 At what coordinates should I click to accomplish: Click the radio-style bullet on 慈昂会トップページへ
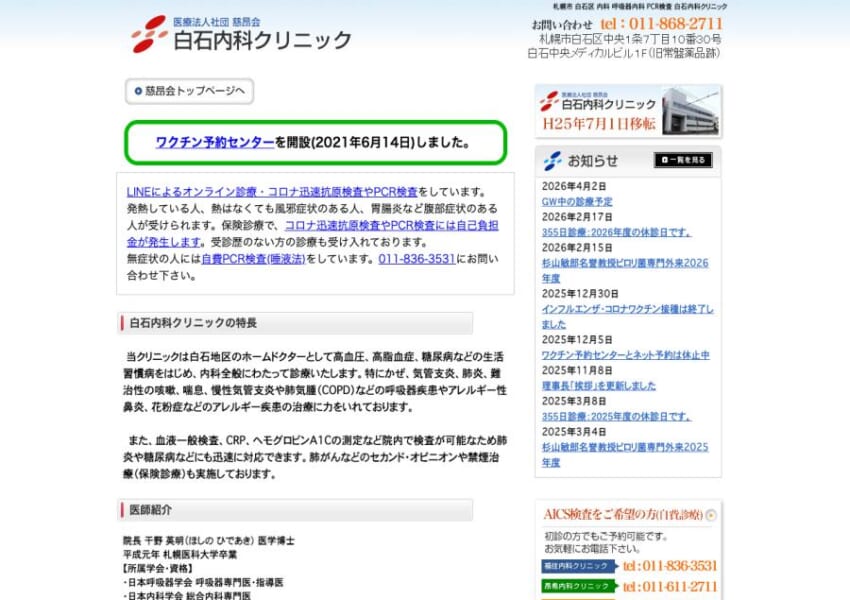click(x=138, y=91)
